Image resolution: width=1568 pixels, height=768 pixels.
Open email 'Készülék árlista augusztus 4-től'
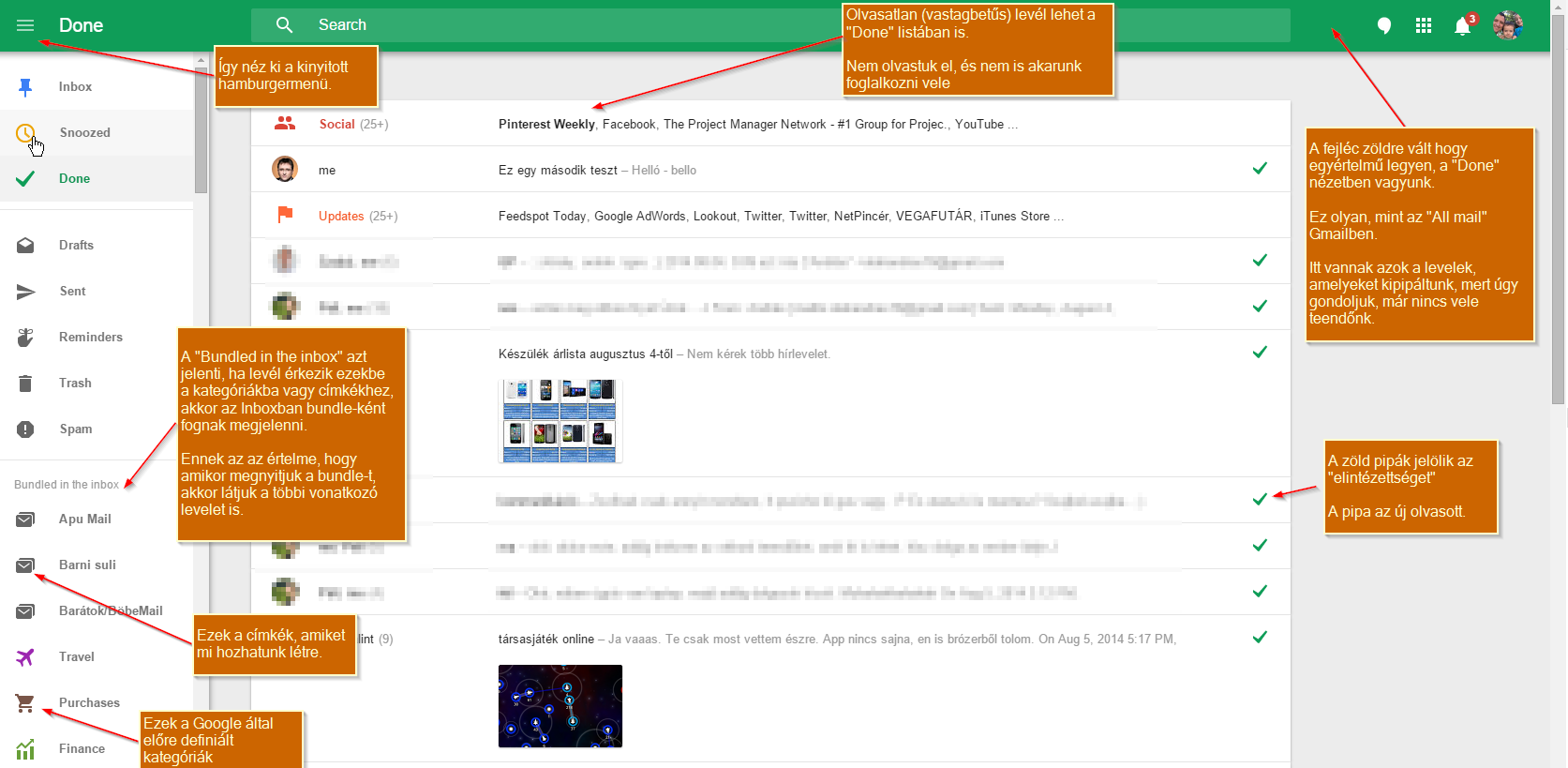pos(770,403)
